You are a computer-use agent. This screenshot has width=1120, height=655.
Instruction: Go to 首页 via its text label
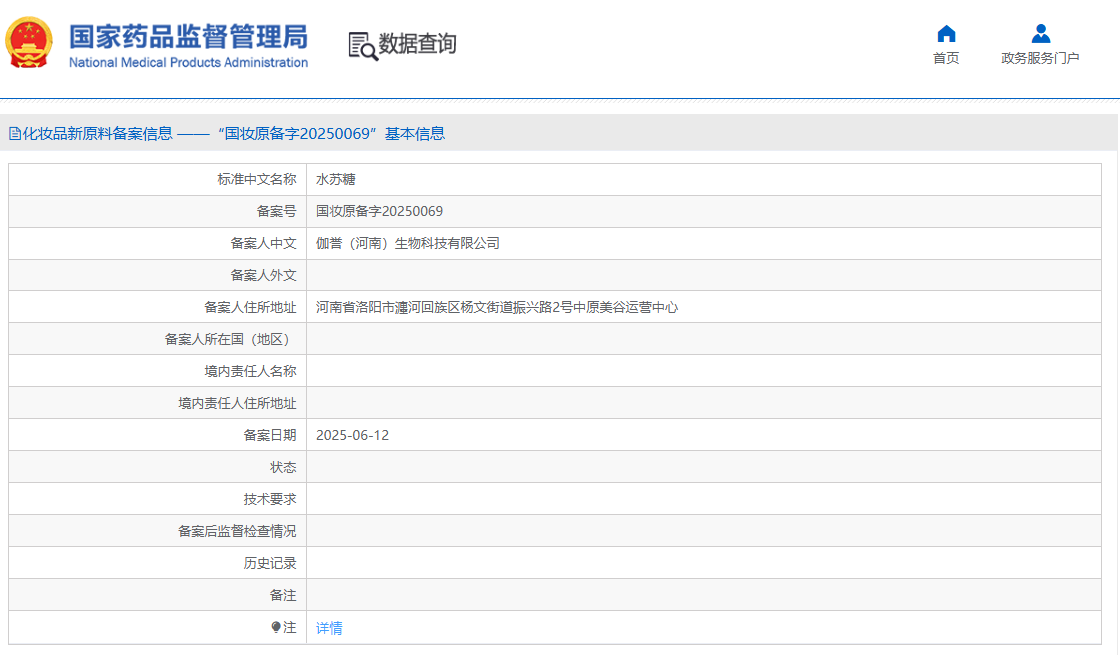coord(946,58)
